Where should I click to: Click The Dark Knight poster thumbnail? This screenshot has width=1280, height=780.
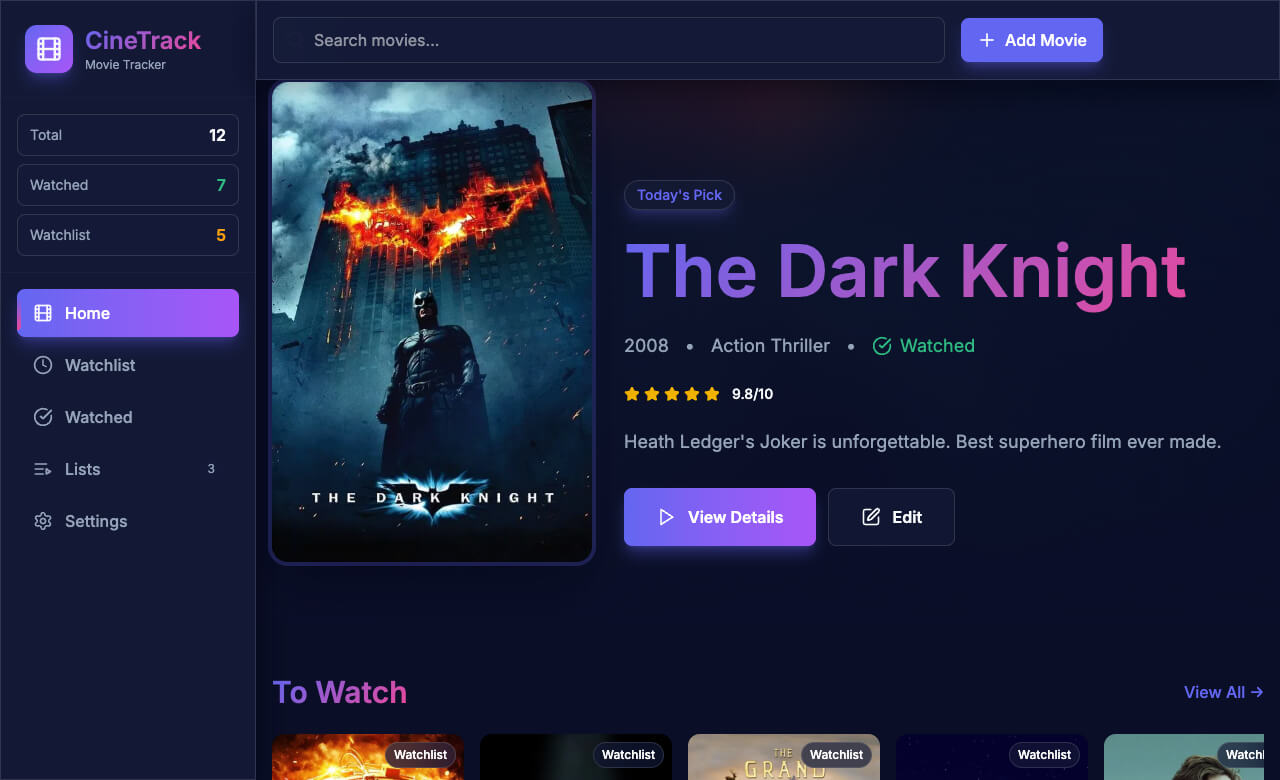[x=432, y=321]
